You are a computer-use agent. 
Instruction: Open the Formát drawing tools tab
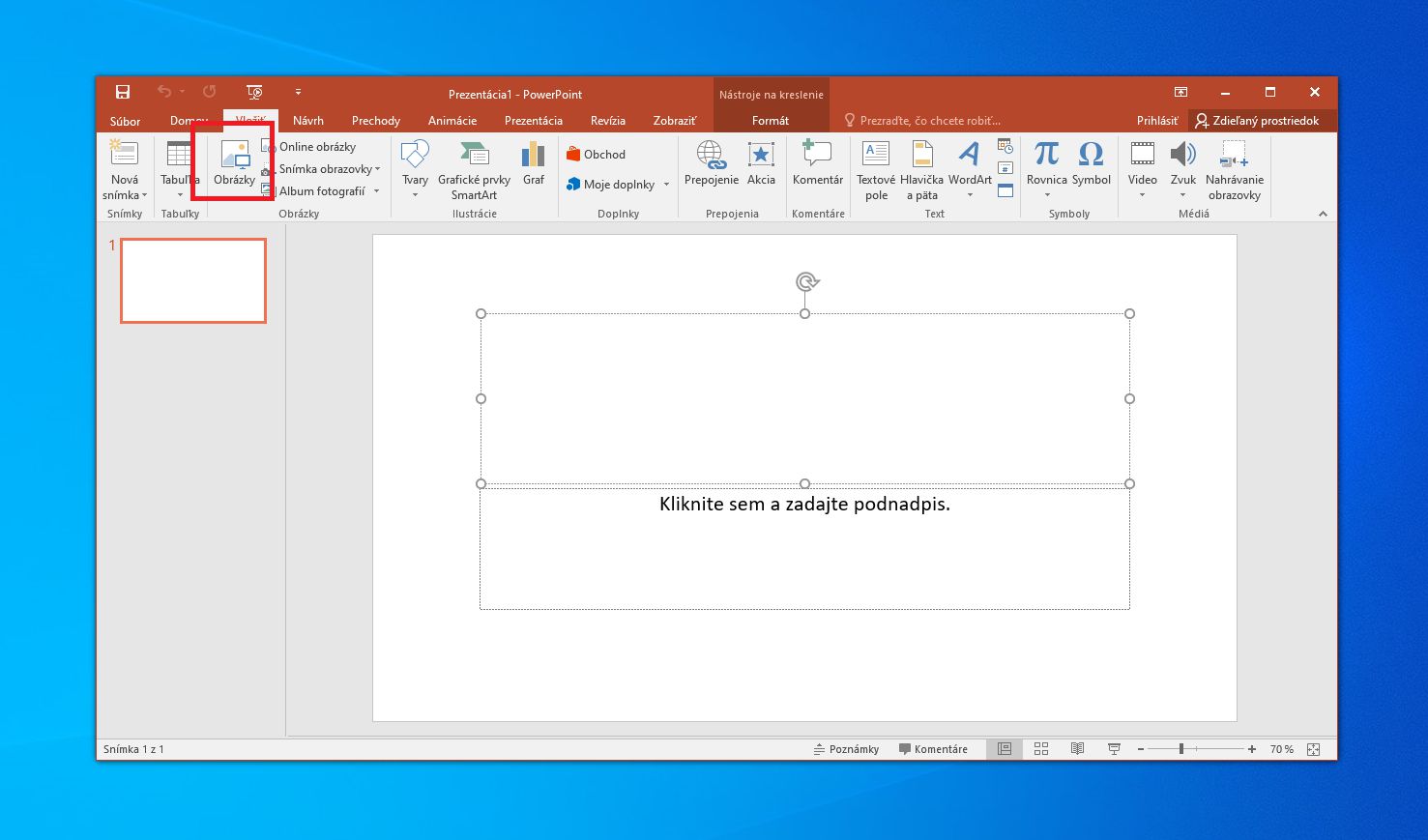point(771,121)
